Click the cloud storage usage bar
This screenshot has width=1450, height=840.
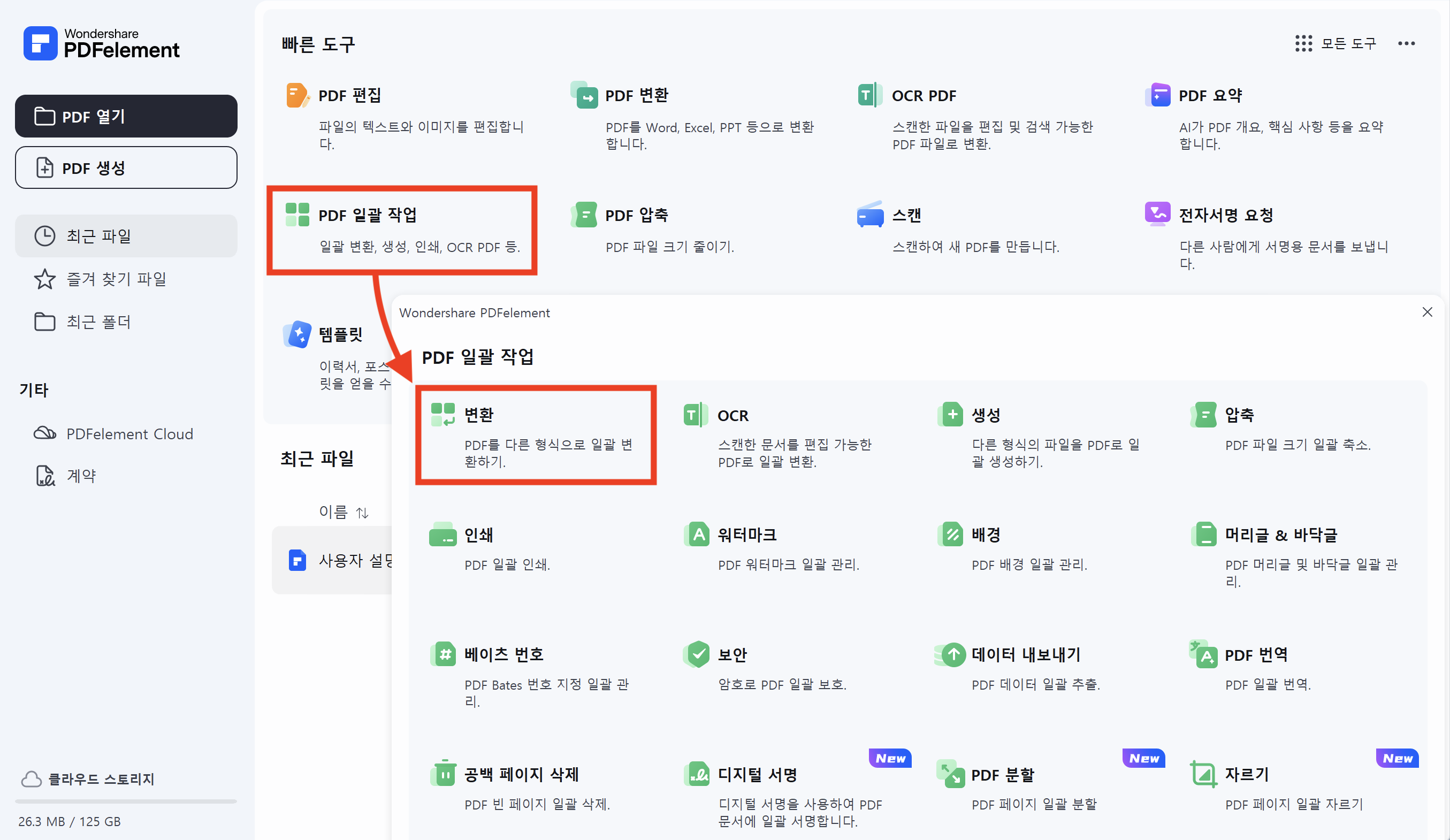pyautogui.click(x=126, y=801)
